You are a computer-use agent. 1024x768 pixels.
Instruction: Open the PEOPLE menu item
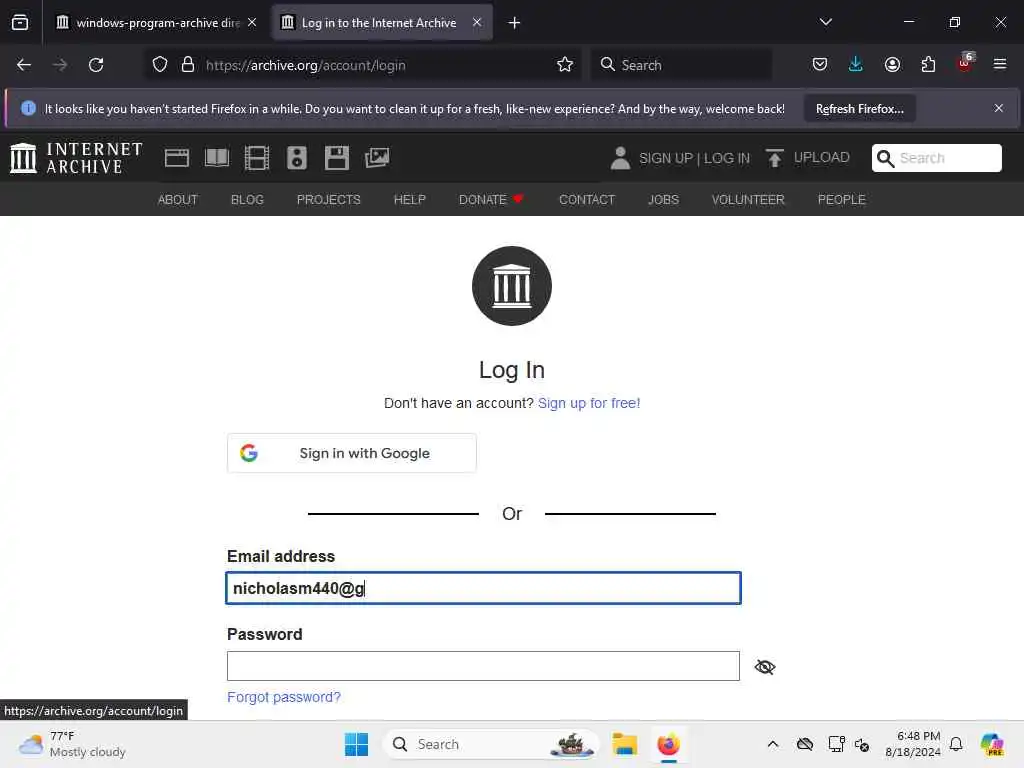841,200
